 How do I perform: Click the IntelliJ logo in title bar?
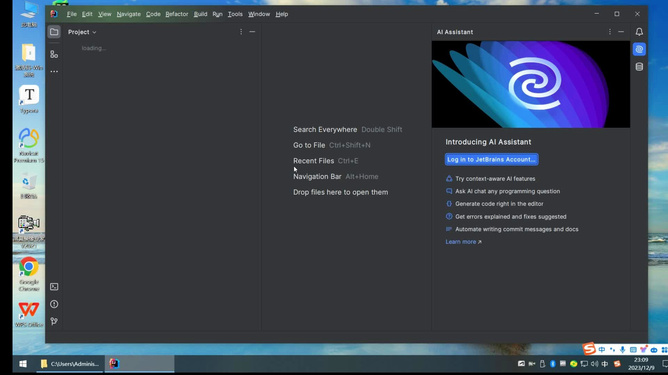54,14
